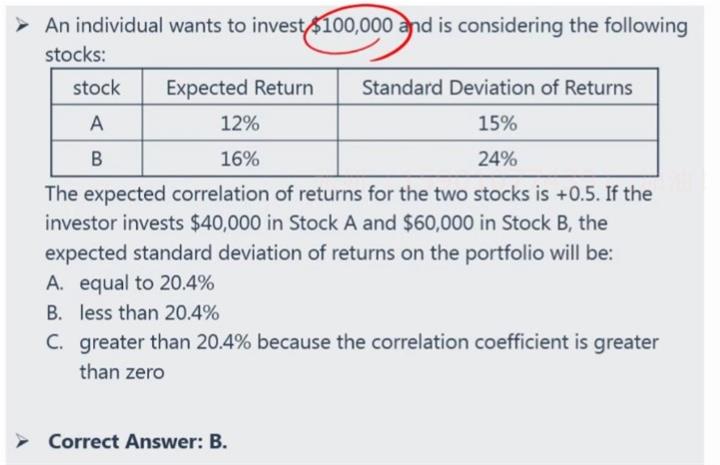The image size is (720, 465).
Task: Click the 16% expected return cell
Action: click(x=239, y=159)
